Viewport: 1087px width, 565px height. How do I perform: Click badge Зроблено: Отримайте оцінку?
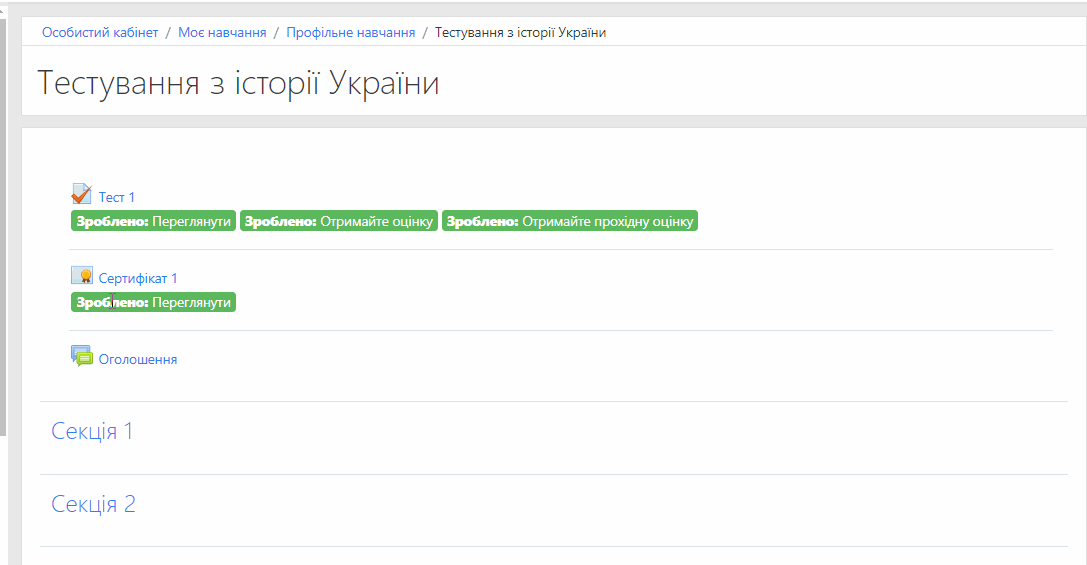click(339, 221)
